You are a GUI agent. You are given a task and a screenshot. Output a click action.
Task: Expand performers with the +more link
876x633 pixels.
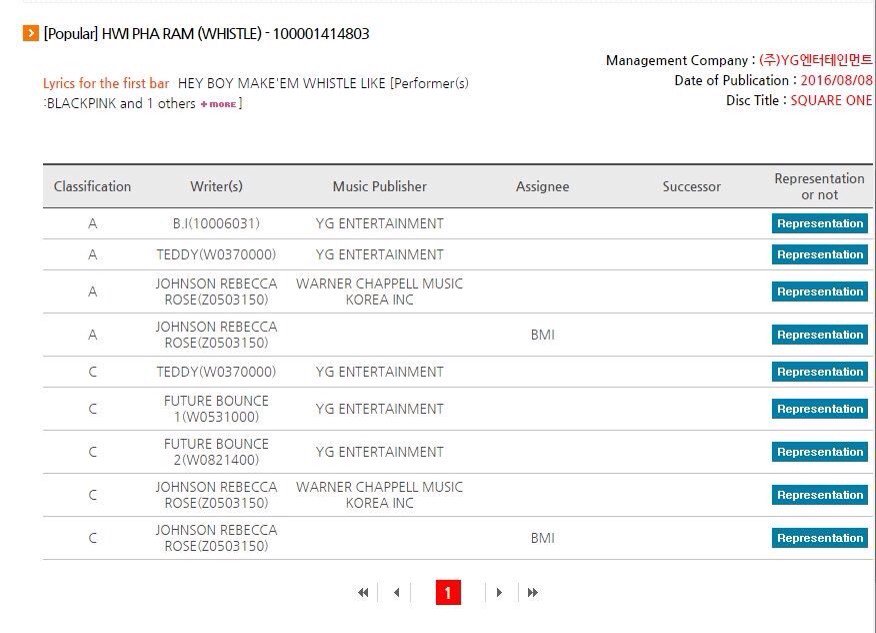[218, 104]
